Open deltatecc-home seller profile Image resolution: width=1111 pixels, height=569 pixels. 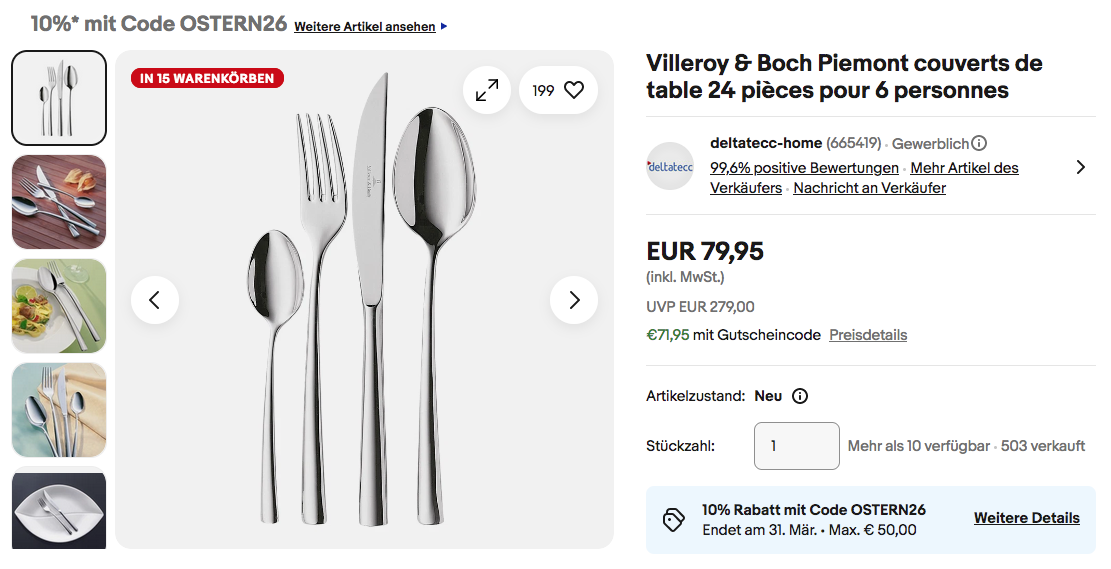[x=765, y=143]
